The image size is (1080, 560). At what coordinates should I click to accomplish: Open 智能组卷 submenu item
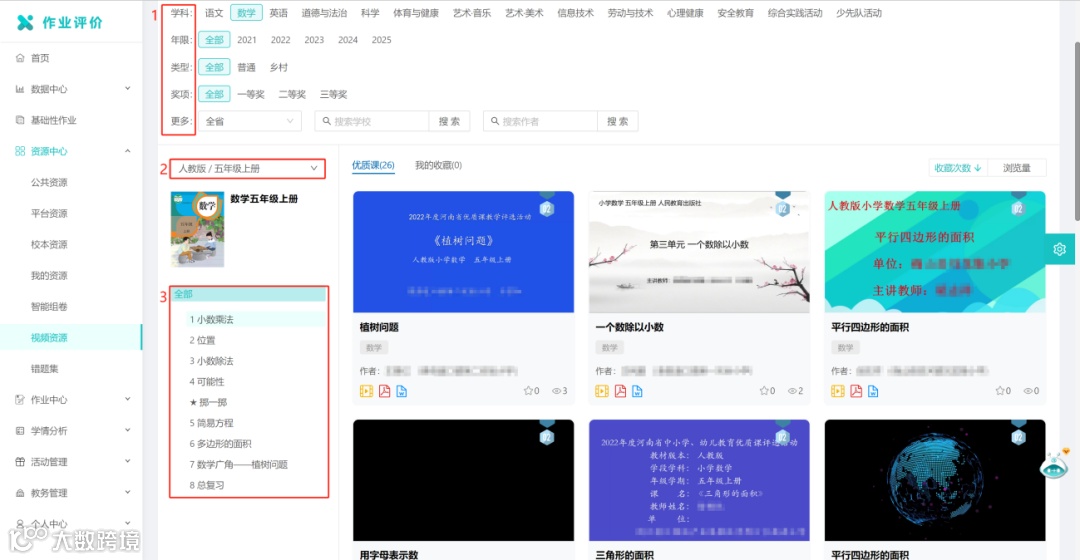49,307
